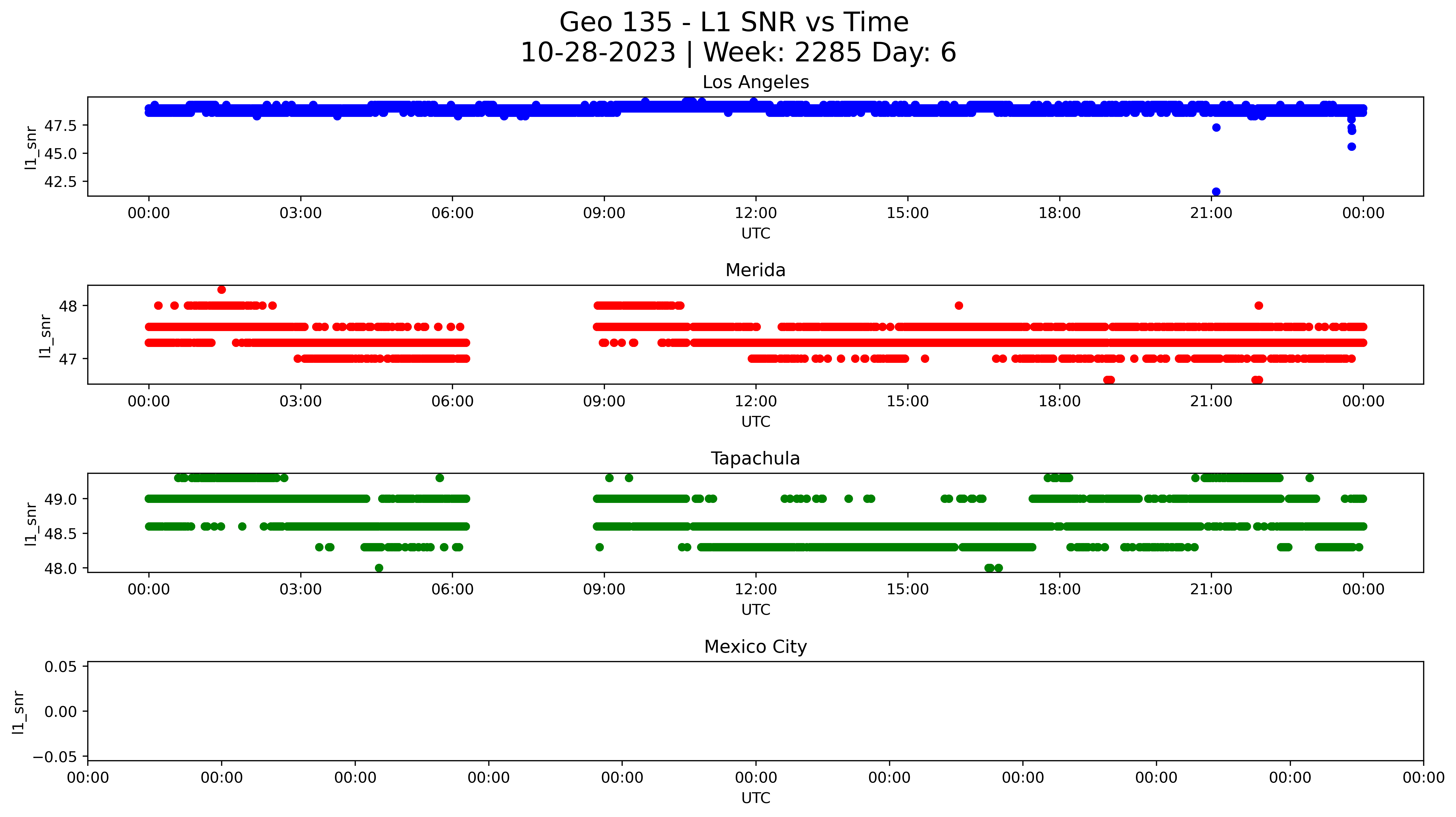Click the lowest blue outlier point in Los Angeles plot
The image size is (1456, 817).
click(x=1216, y=192)
